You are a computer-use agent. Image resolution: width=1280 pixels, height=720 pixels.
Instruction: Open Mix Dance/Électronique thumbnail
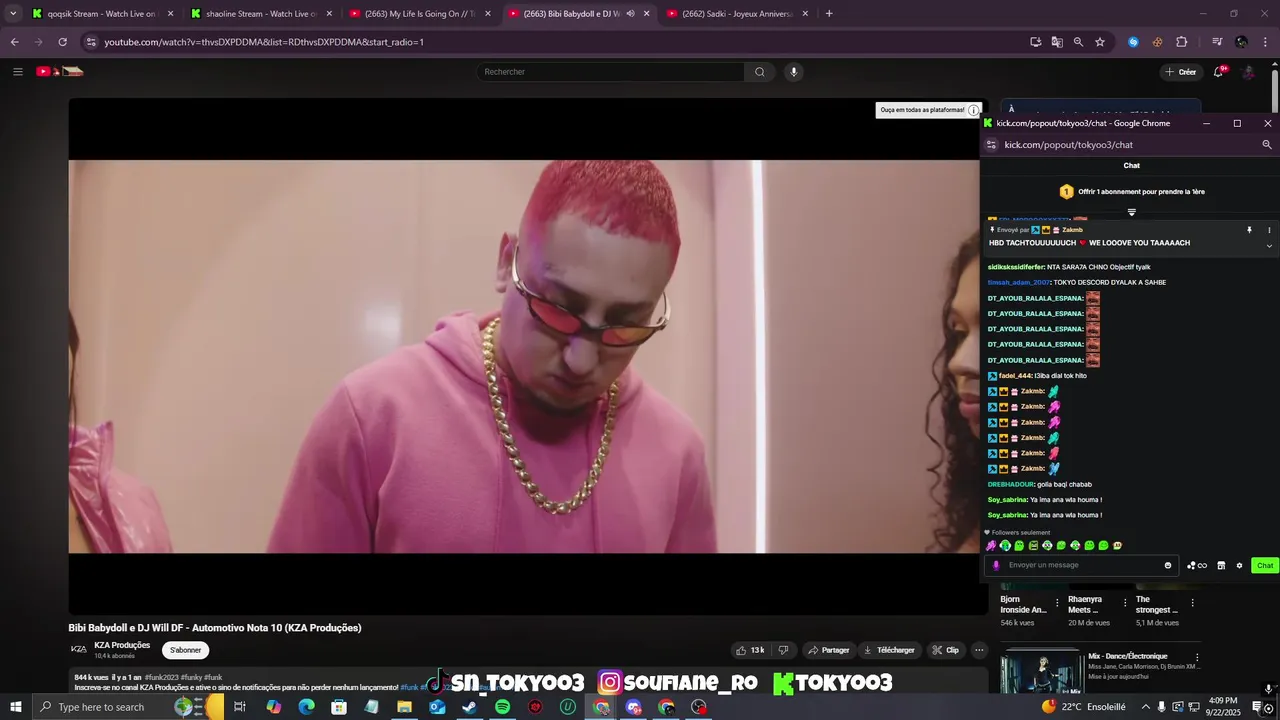(x=1041, y=673)
